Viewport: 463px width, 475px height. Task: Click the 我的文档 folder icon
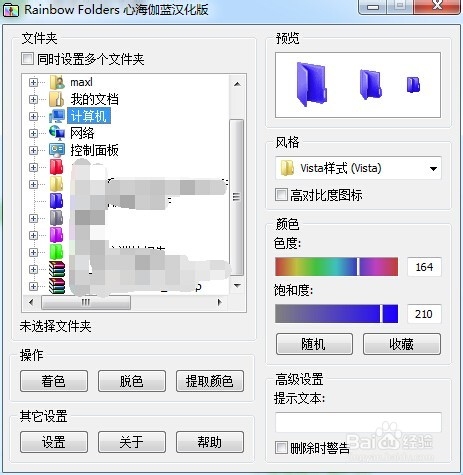(57, 99)
